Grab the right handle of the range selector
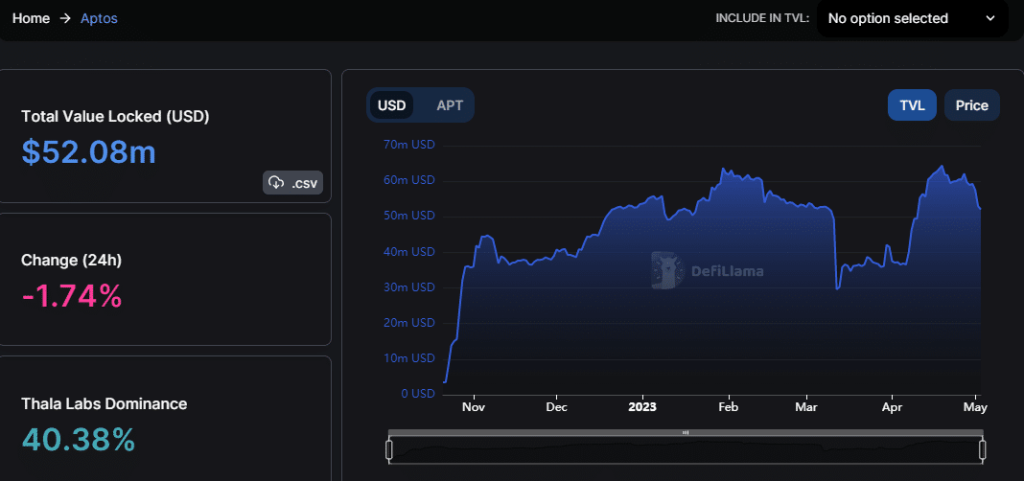This screenshot has width=1024, height=481. 982,450
